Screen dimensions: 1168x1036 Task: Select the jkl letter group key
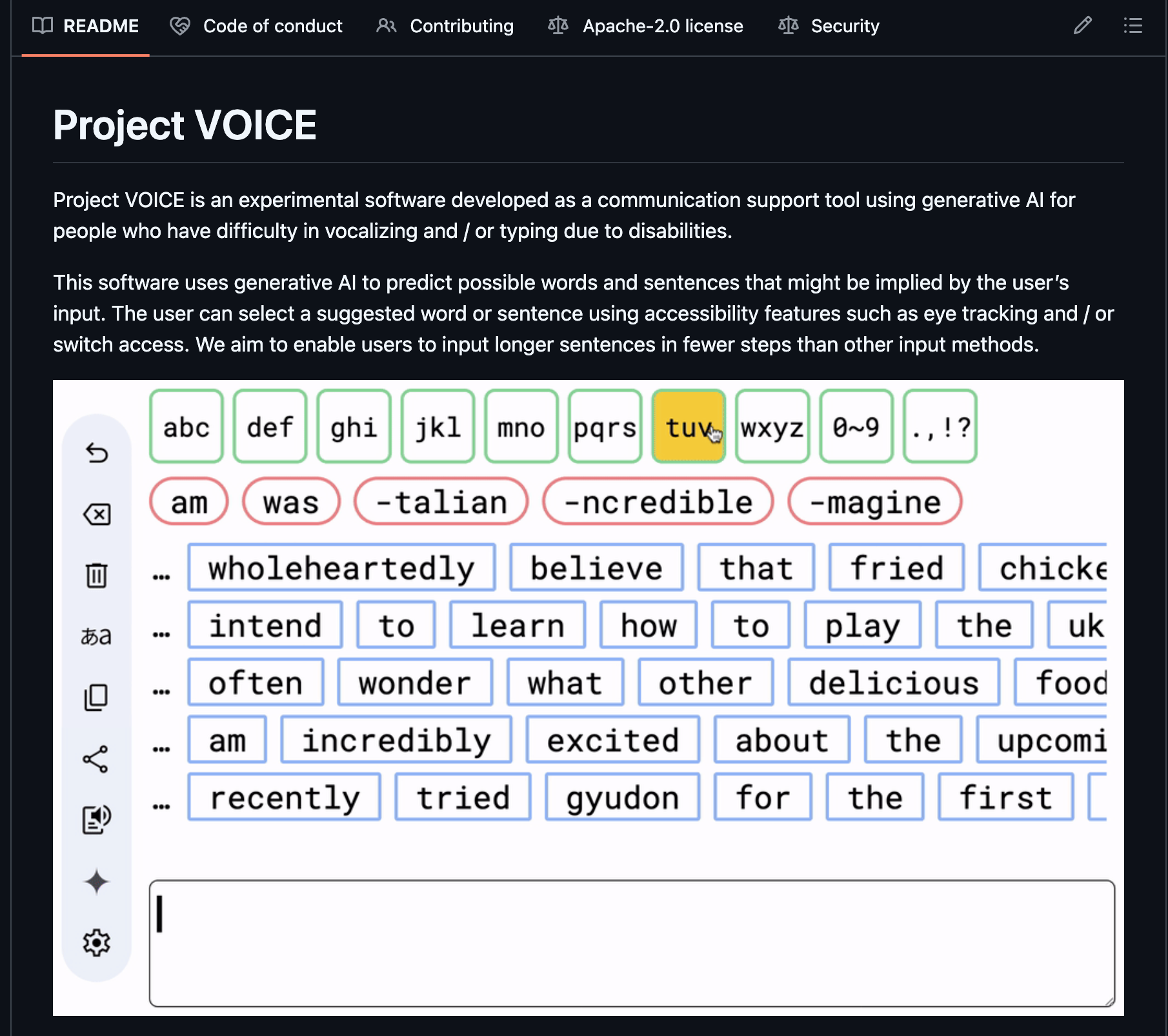pyautogui.click(x=438, y=426)
